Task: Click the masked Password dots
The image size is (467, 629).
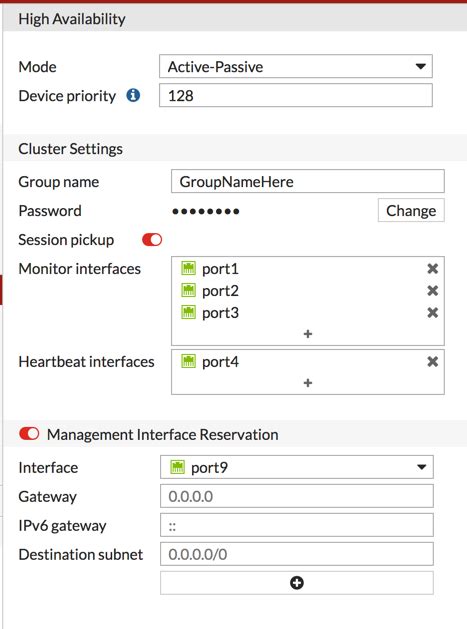Action: (206, 211)
